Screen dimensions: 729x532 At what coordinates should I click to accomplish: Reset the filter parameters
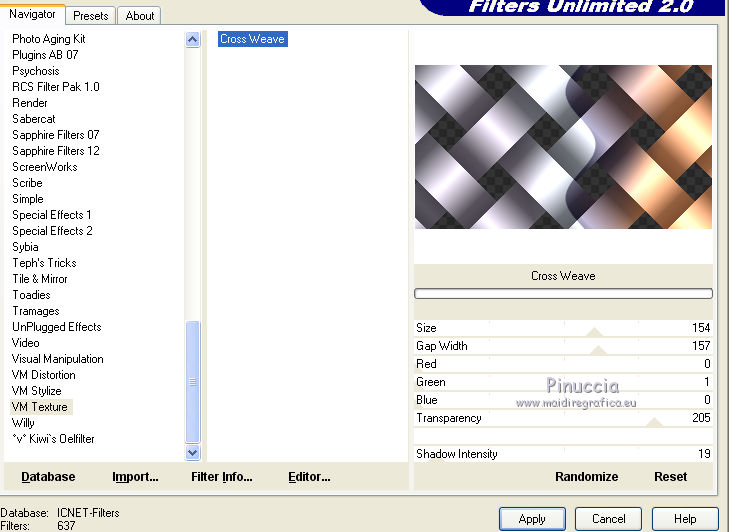tap(670, 477)
